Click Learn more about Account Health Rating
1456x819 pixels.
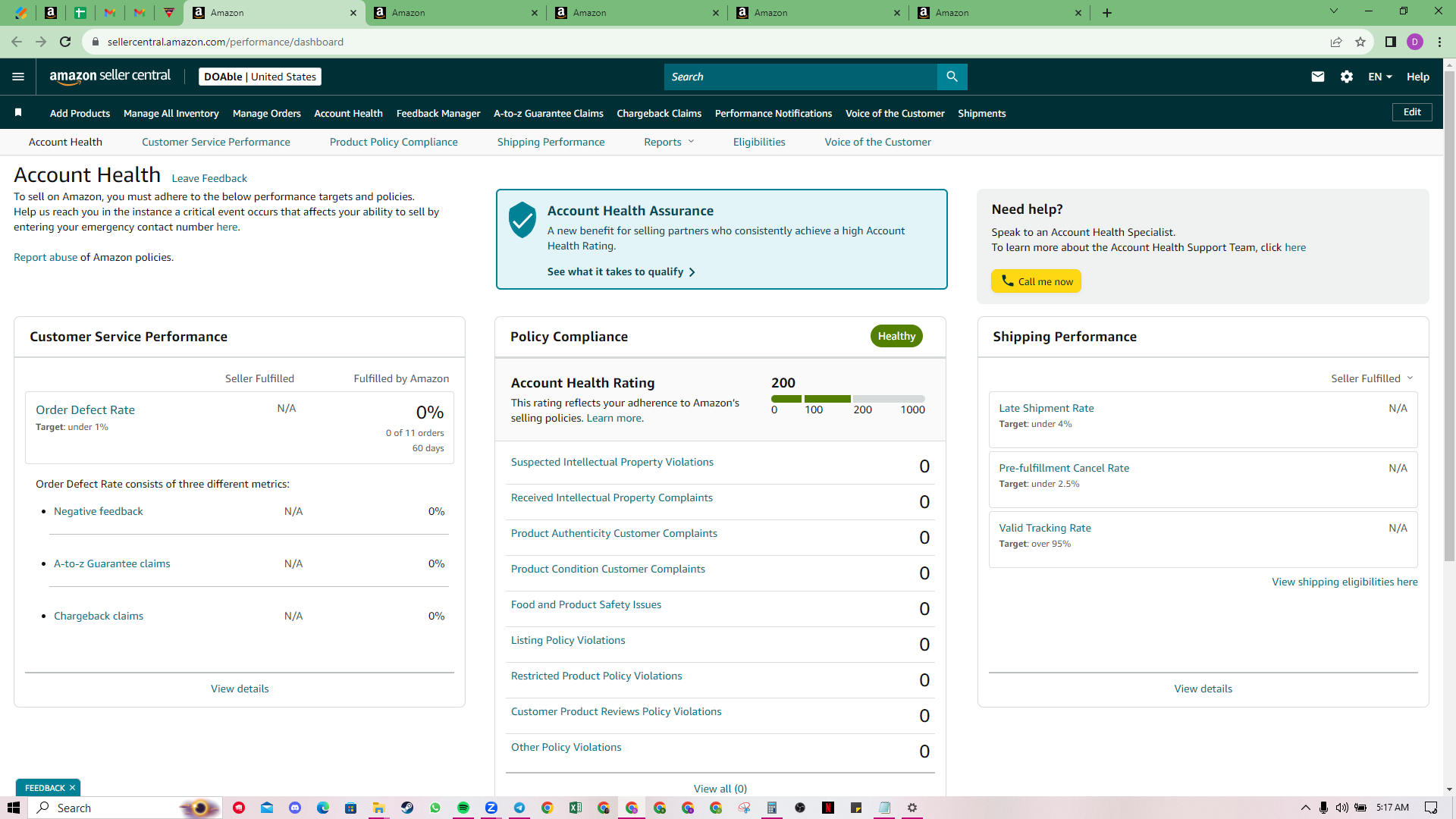pos(613,418)
